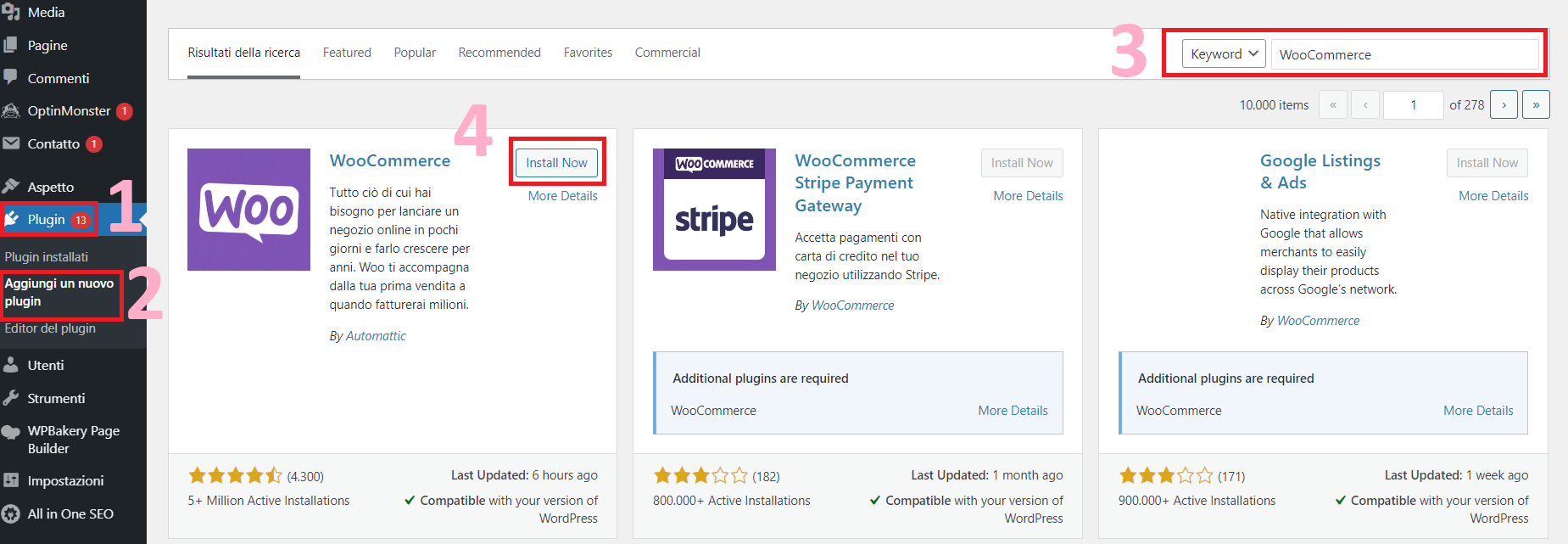Go to next results page
Screen dimensions: 1568x544
[1504, 105]
